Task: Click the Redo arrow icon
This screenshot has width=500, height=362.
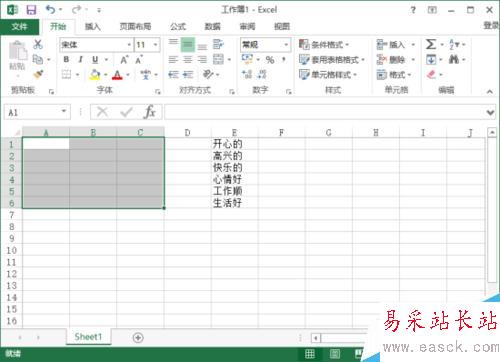Action: (76, 10)
